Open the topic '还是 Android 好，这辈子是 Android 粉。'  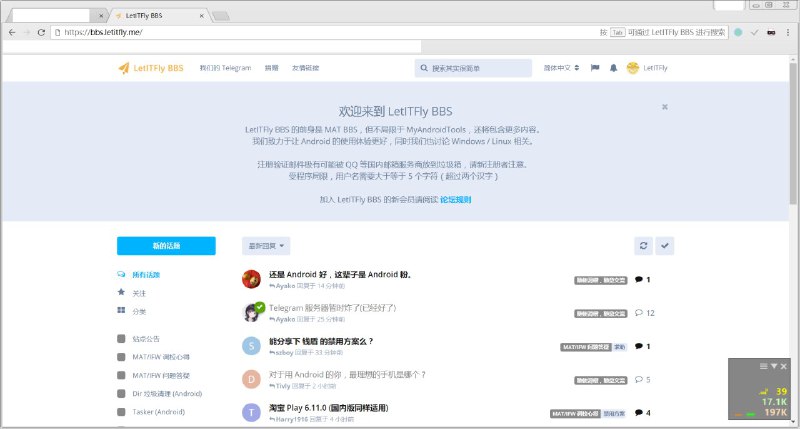[x=340, y=274]
